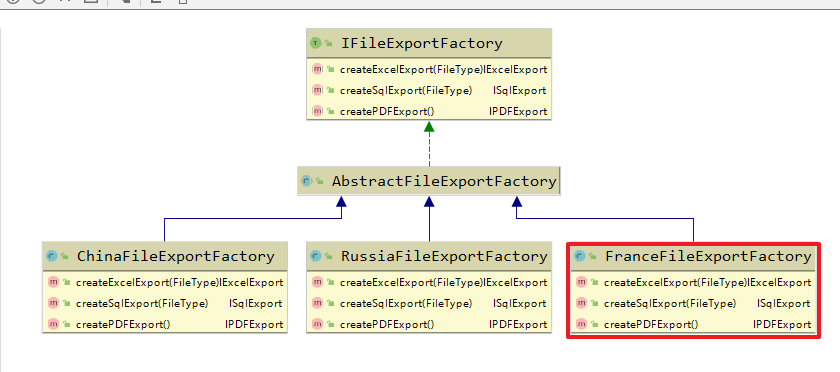Click method icon of createPDFExport in IFileExportFactory
This screenshot has width=840, height=372.
click(317, 111)
